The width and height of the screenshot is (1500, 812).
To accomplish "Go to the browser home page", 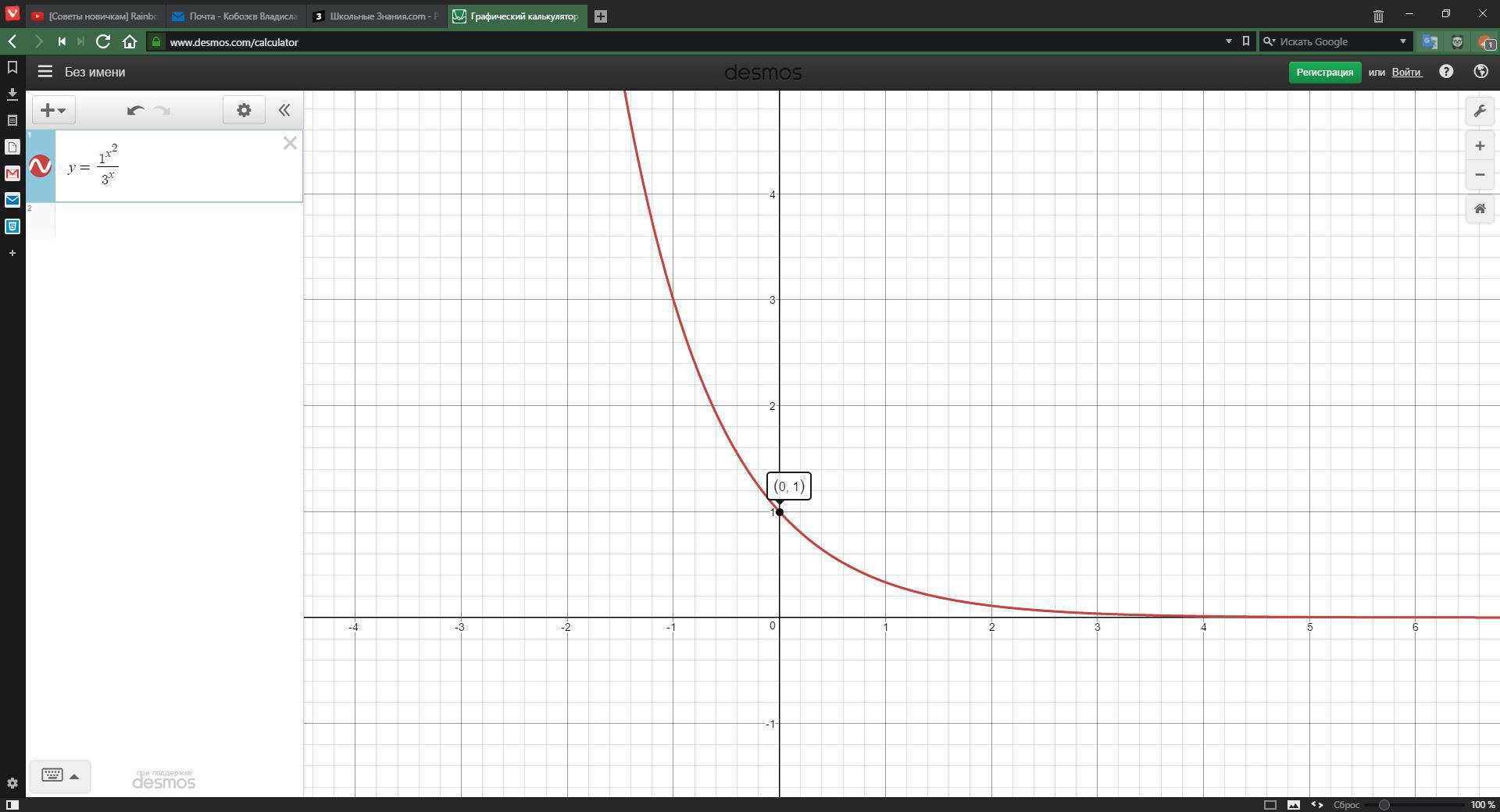I will click(x=130, y=41).
